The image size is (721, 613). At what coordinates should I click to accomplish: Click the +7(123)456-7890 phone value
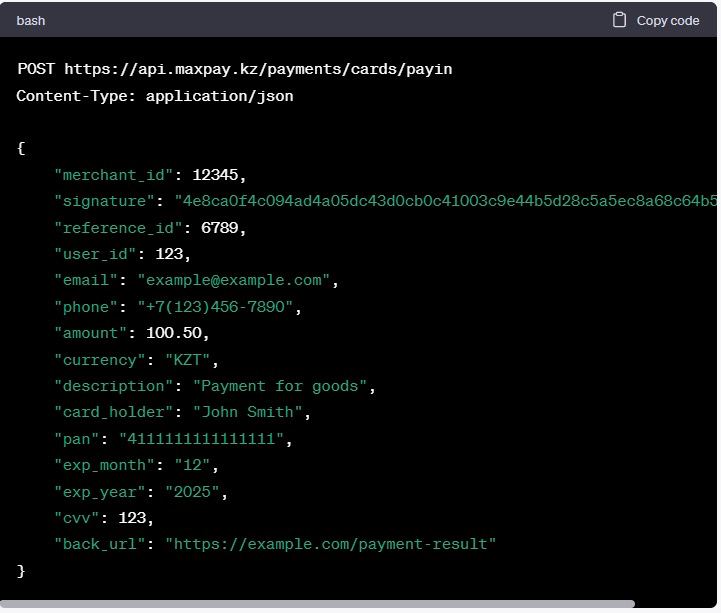215,307
